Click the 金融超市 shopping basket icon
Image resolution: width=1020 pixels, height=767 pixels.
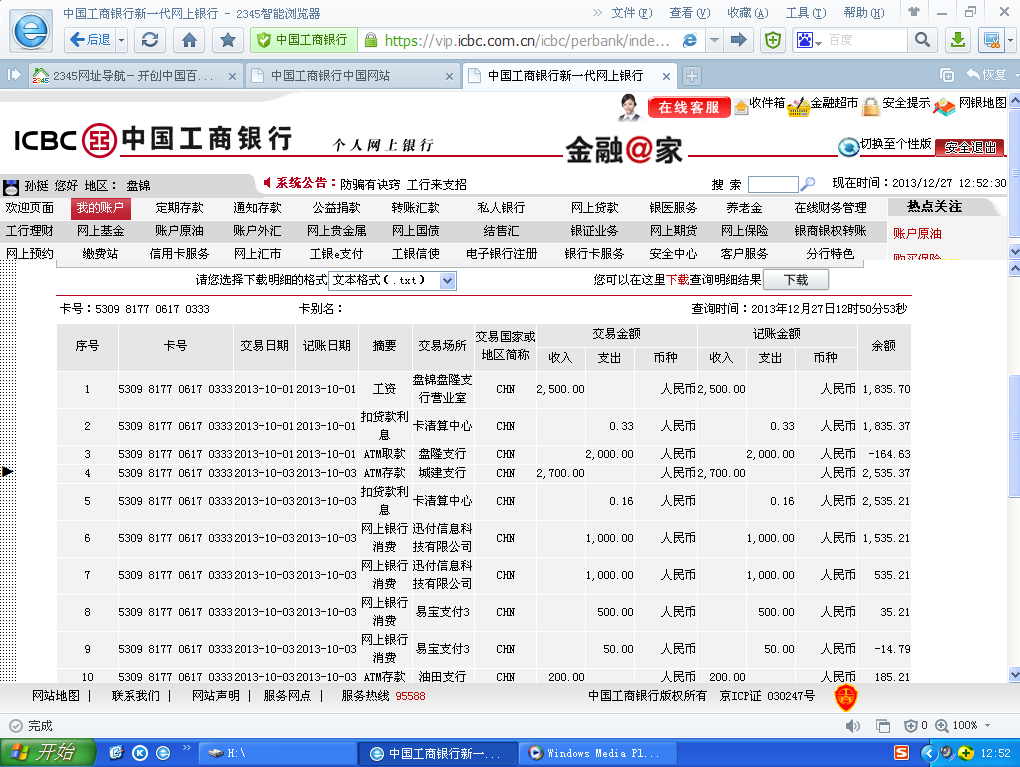799,106
